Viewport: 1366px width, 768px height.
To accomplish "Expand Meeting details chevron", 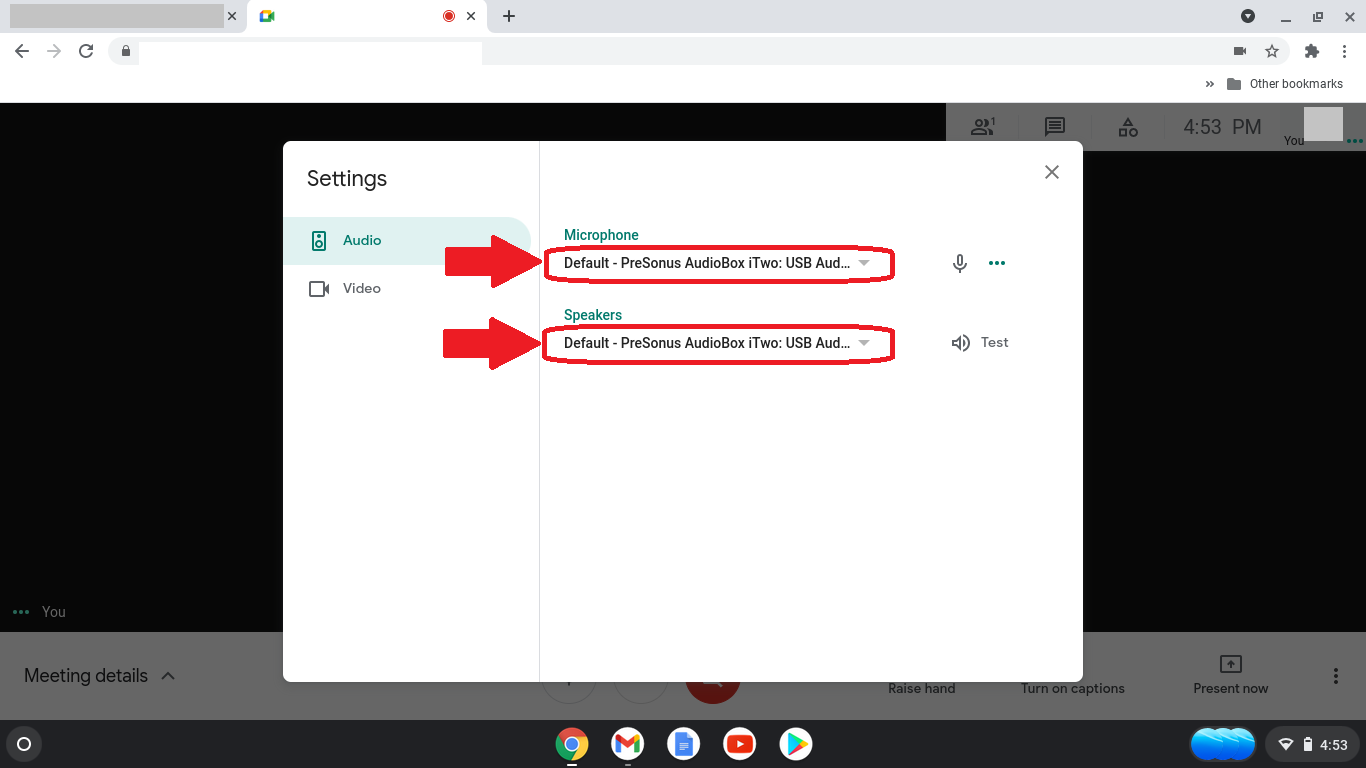I will click(x=168, y=676).
